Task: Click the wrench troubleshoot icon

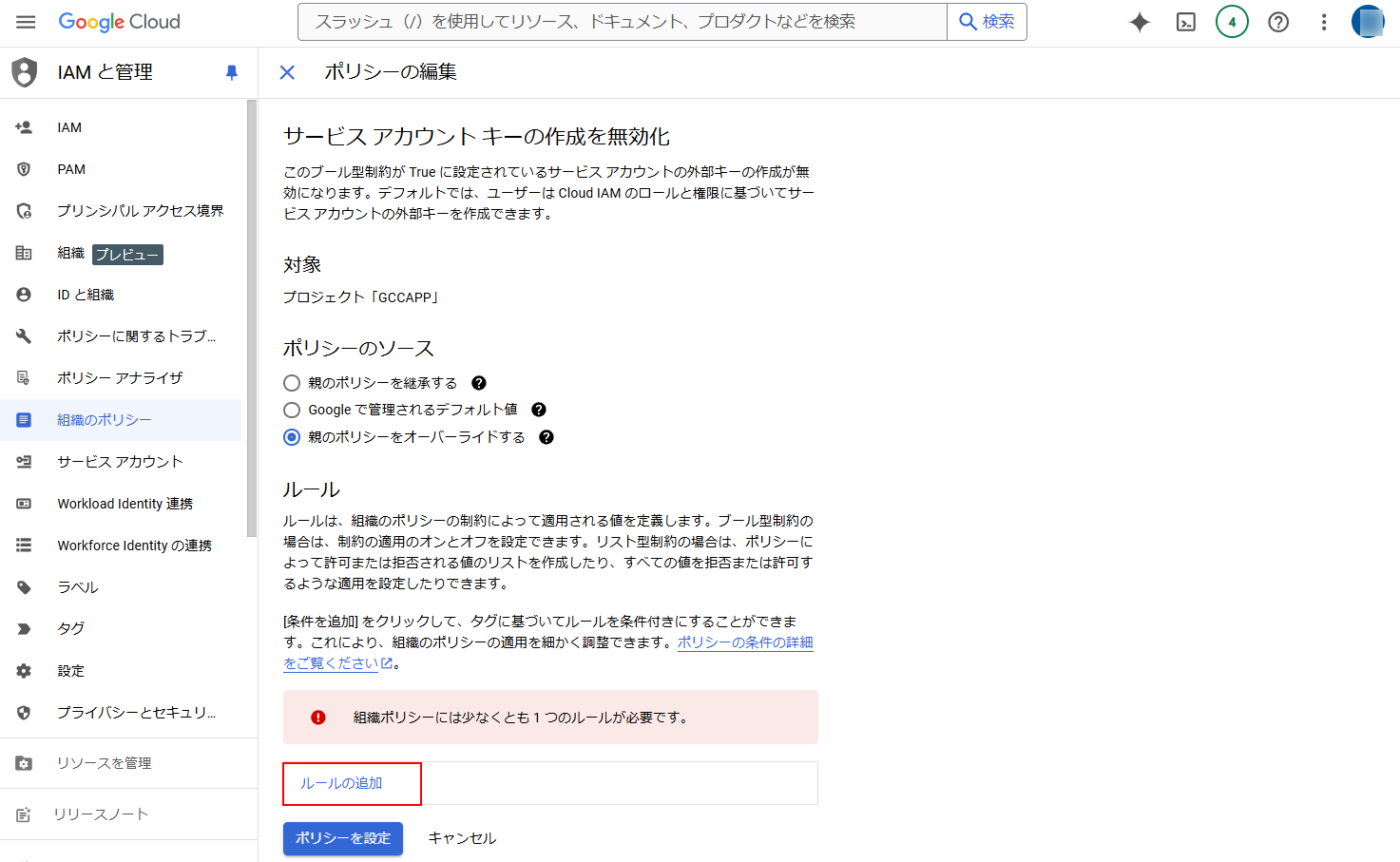Action: (24, 336)
